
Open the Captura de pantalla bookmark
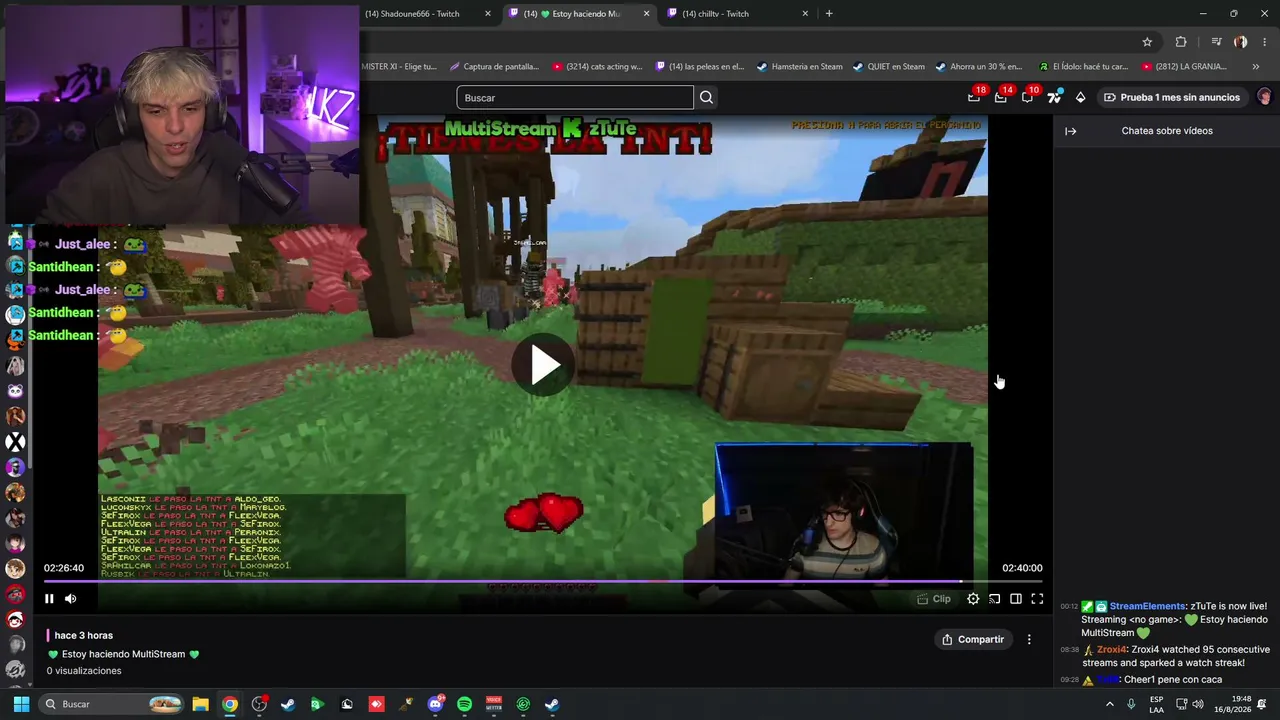point(494,67)
